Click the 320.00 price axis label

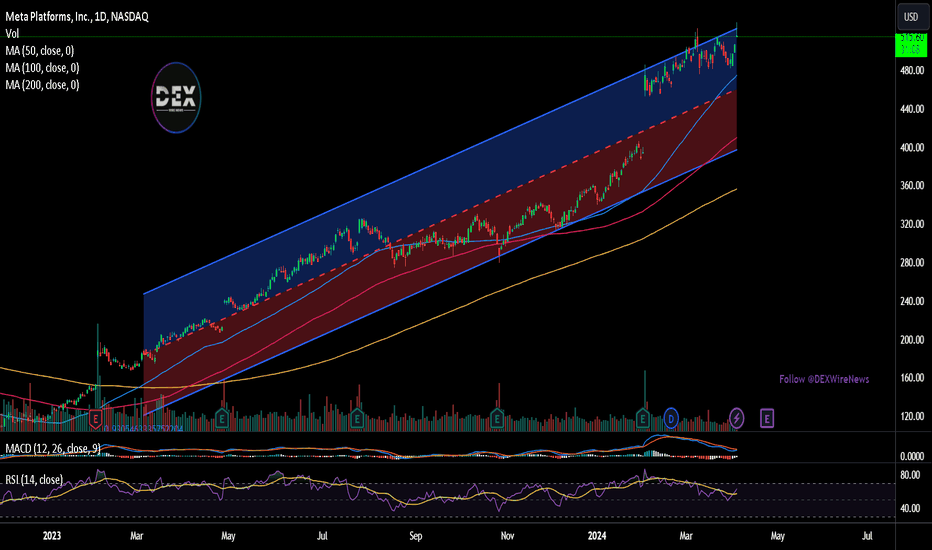(x=912, y=224)
